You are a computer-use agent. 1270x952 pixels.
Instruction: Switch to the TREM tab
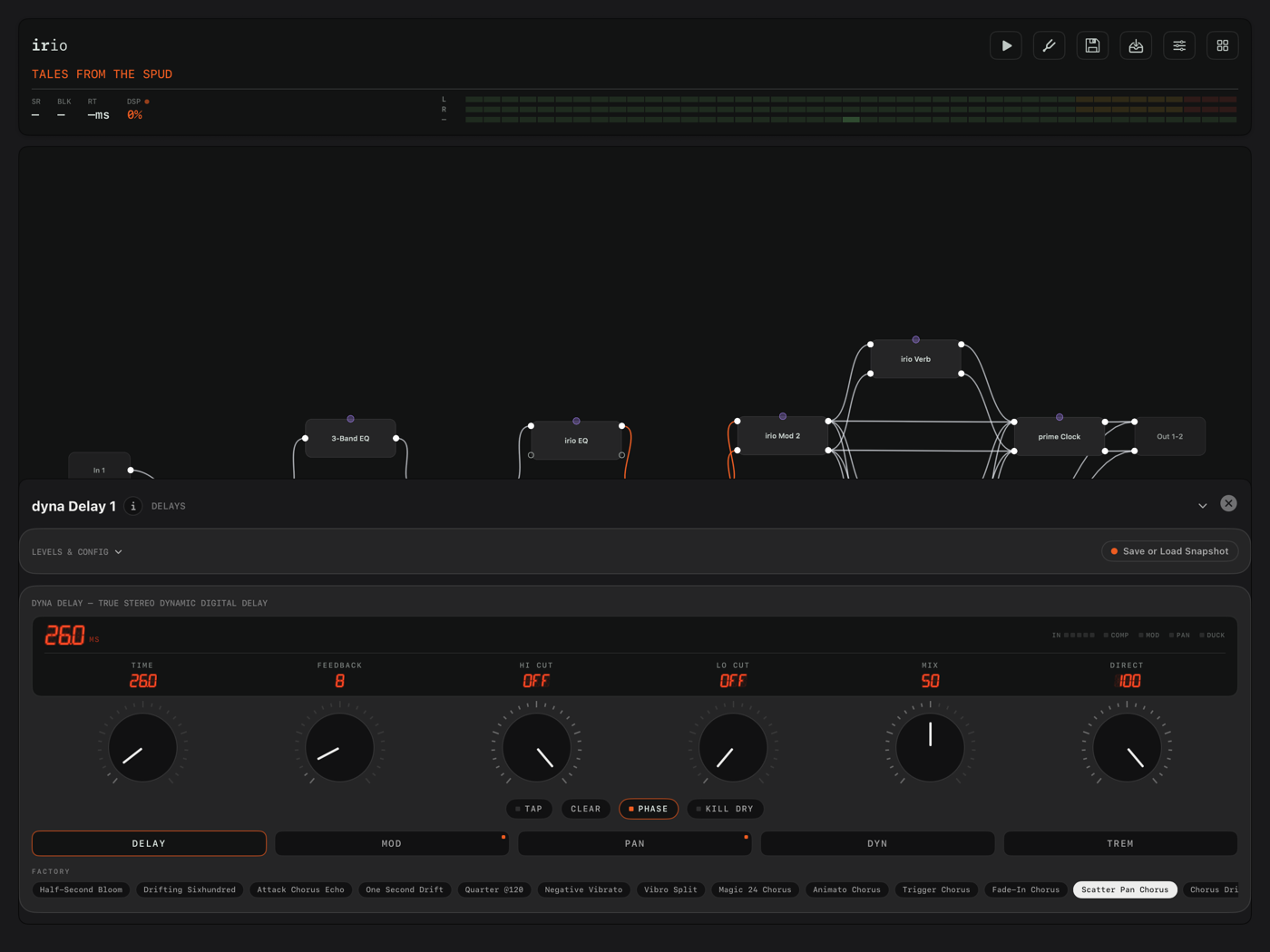1120,843
